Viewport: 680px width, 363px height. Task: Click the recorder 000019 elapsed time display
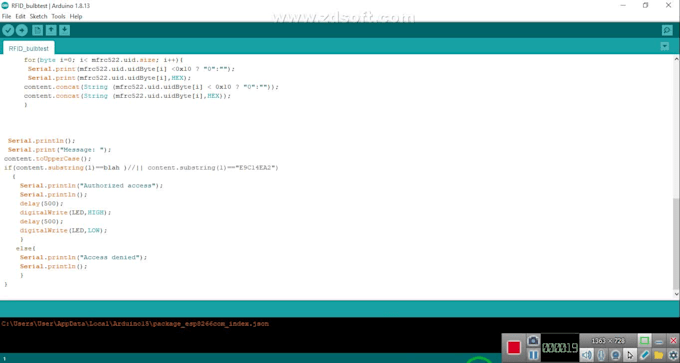pos(560,347)
